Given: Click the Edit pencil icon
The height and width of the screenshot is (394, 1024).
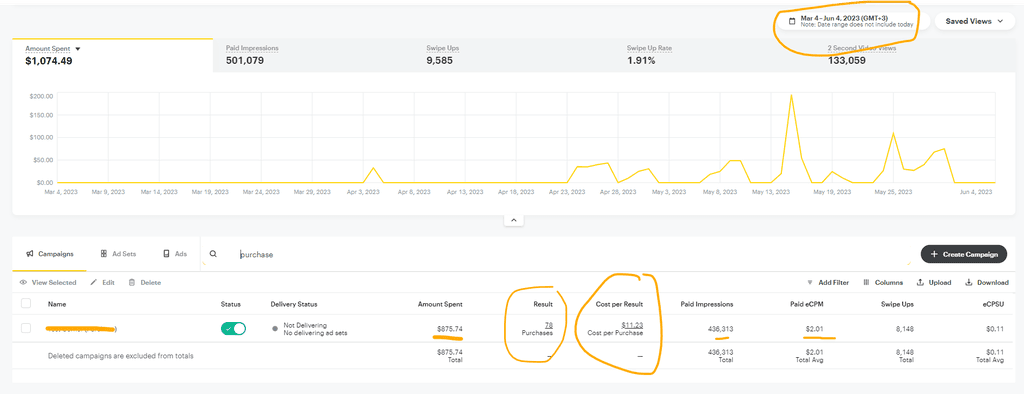Looking at the screenshot, I should [93, 283].
